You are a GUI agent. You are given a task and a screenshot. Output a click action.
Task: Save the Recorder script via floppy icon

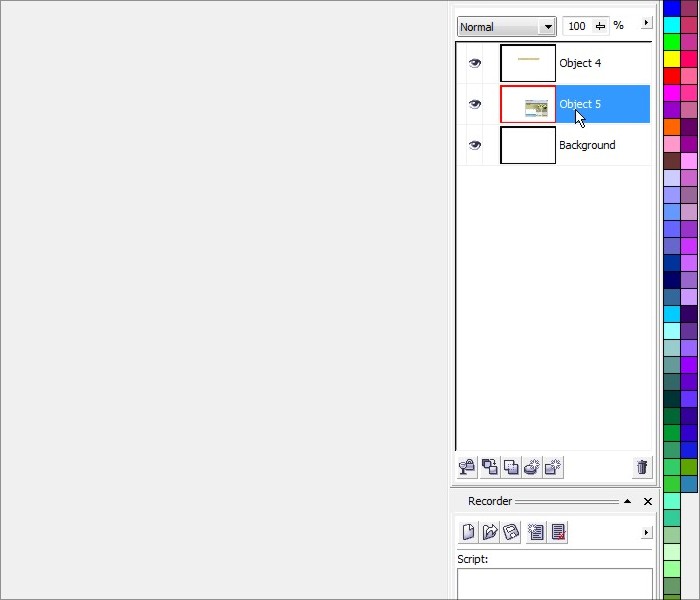[x=511, y=532]
